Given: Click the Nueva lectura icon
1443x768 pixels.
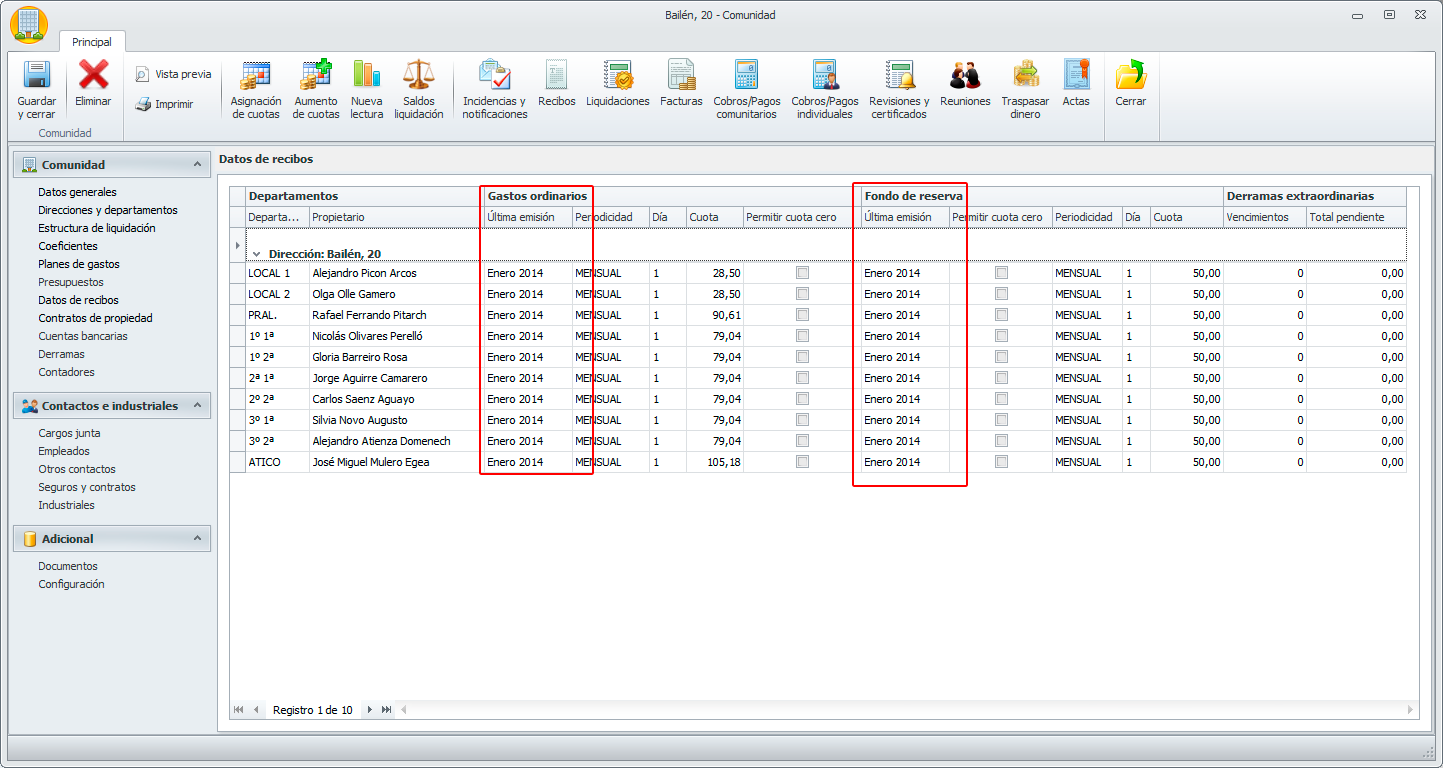Looking at the screenshot, I should [367, 75].
